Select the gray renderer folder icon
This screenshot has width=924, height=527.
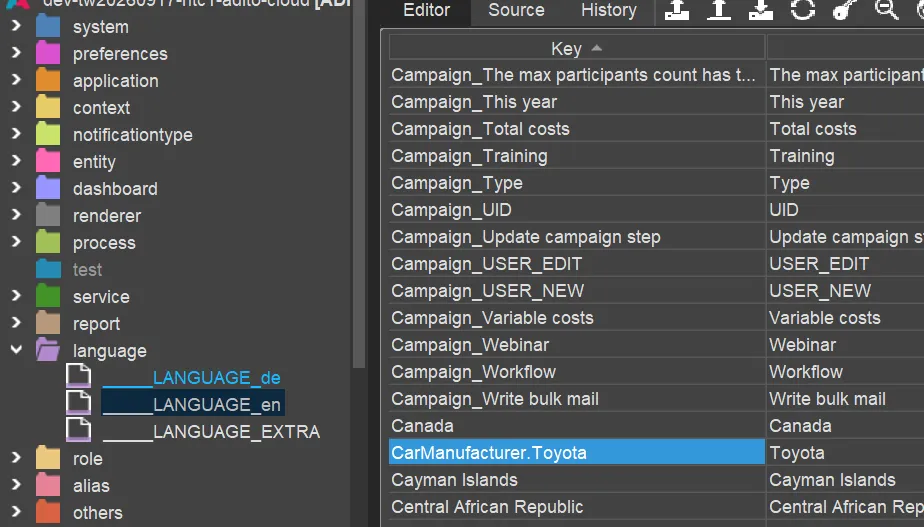[48, 216]
